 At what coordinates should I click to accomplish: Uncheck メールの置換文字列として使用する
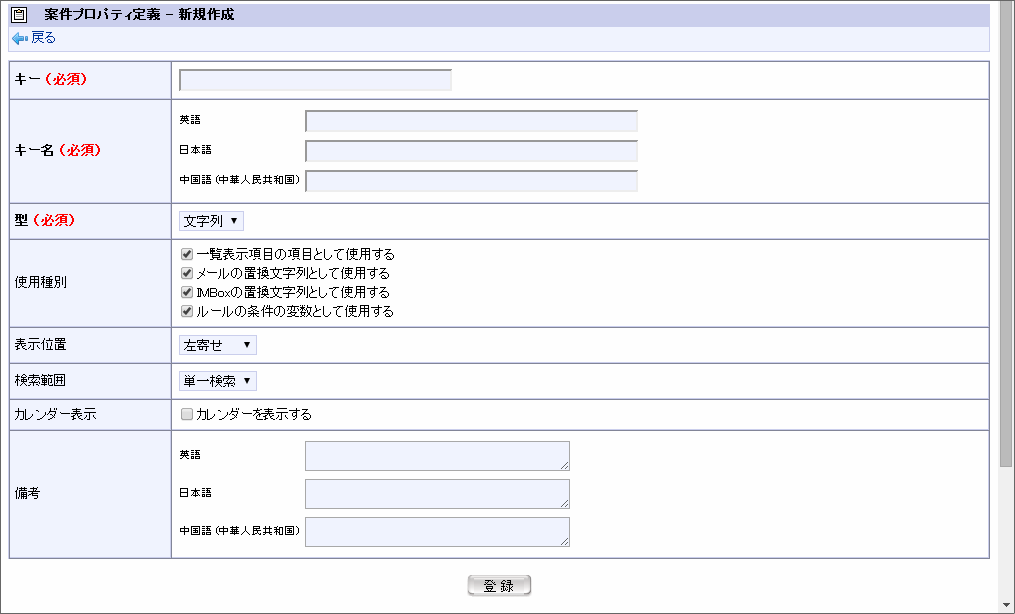click(187, 273)
